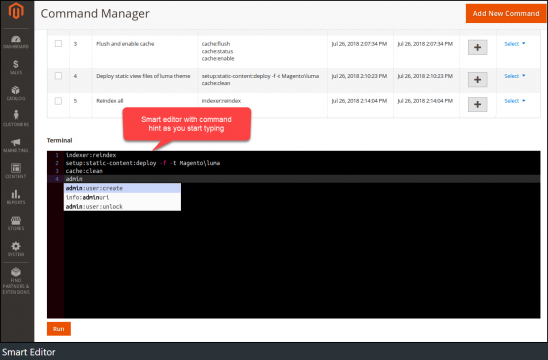This screenshot has width=548, height=360.
Task: Click terminal line 3 cache:clean
Action: pyautogui.click(x=84, y=171)
